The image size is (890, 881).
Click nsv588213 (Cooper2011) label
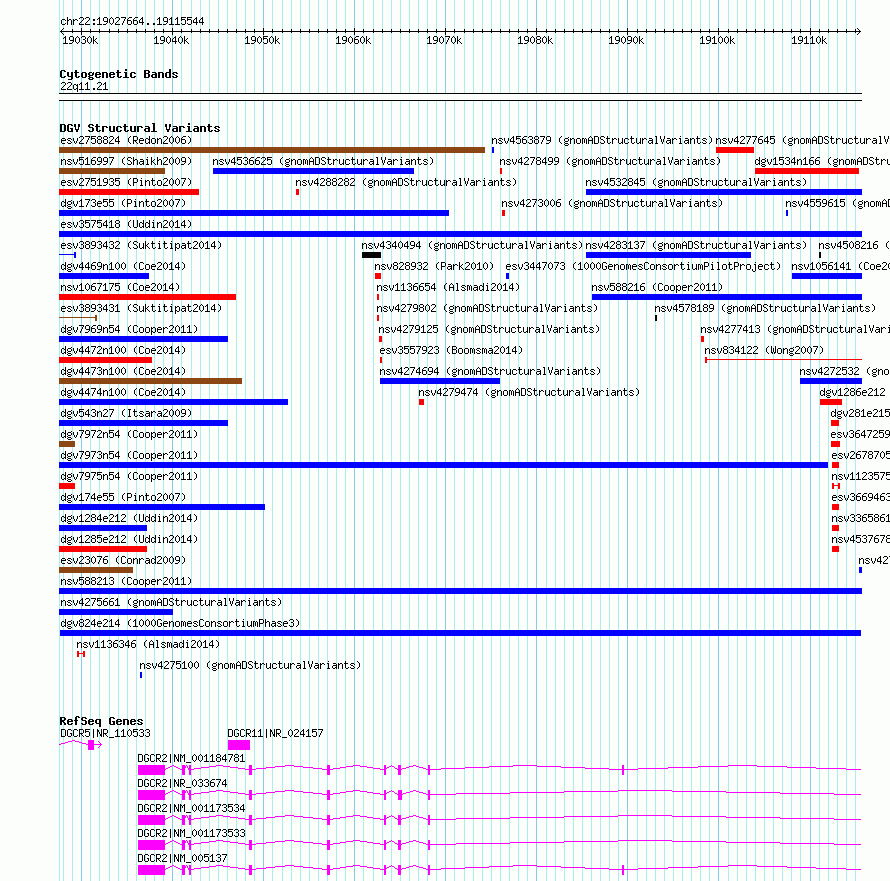coord(126,581)
